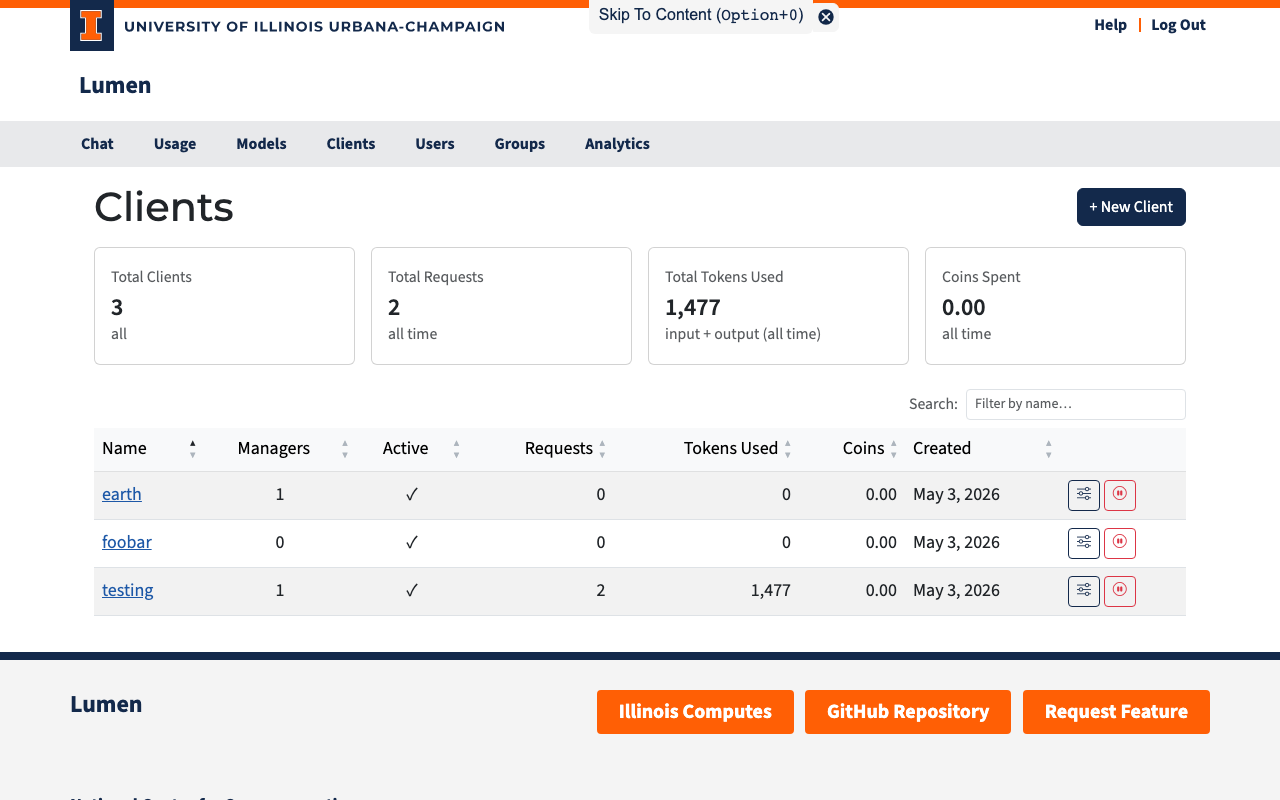Viewport: 1280px width, 800px height.
Task: Click the active checkmark in testing row
Action: [x=412, y=590]
